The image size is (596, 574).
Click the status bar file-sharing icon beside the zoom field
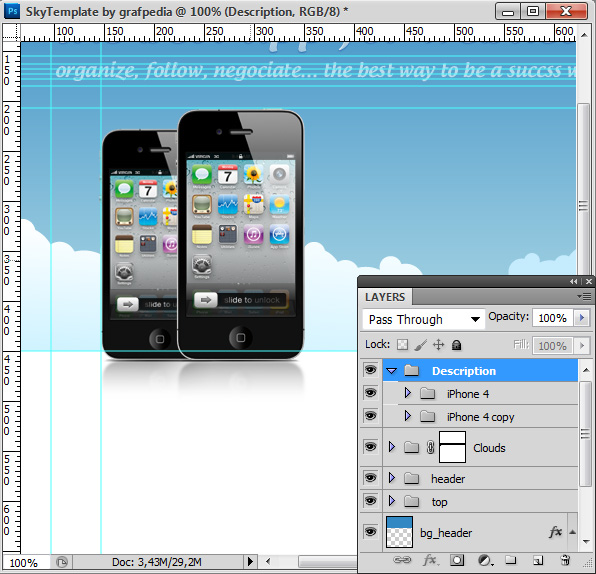tap(62, 561)
